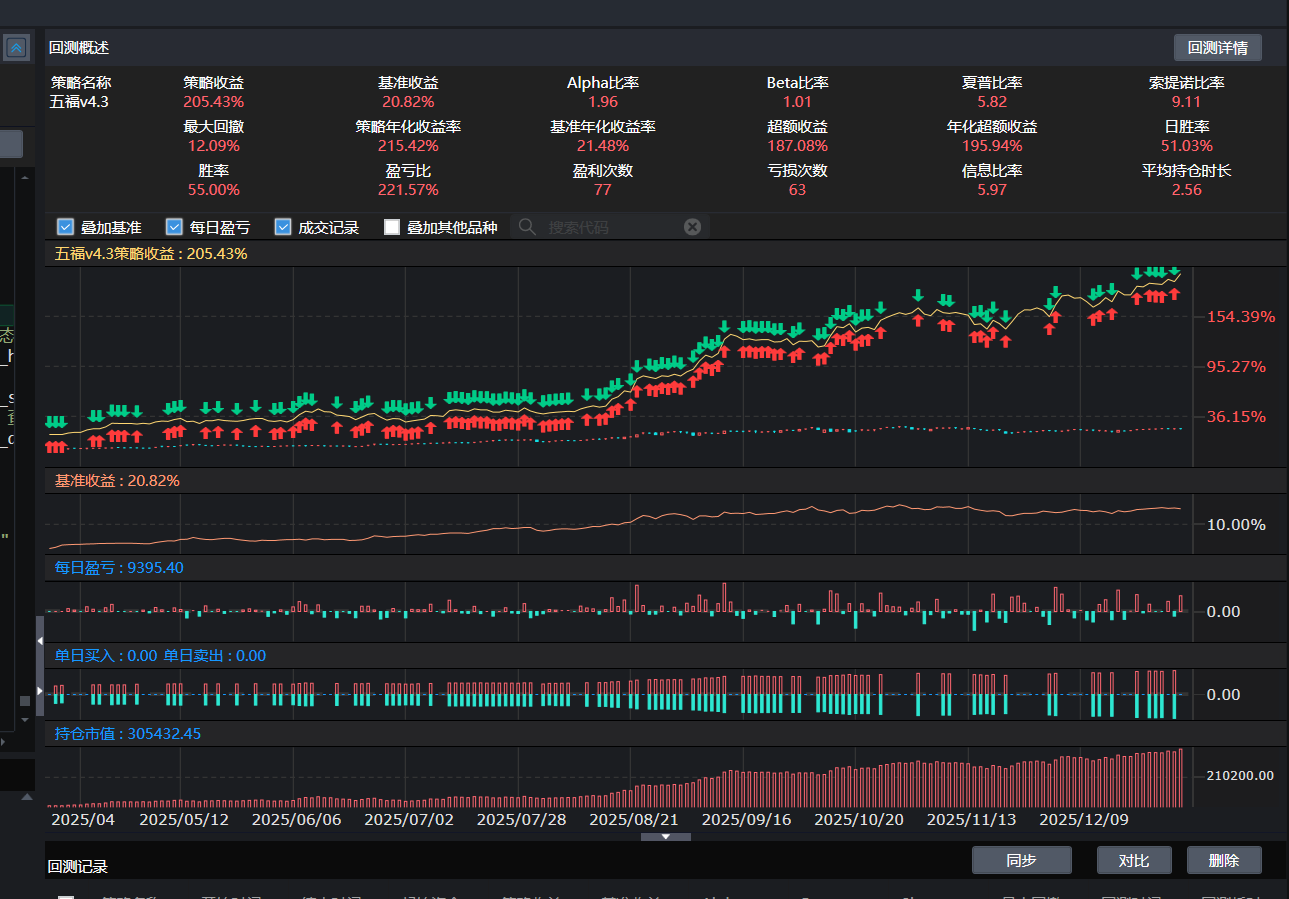This screenshot has height=899, width=1289.
Task: Click the 回测记录 section header
Action: coord(78,866)
